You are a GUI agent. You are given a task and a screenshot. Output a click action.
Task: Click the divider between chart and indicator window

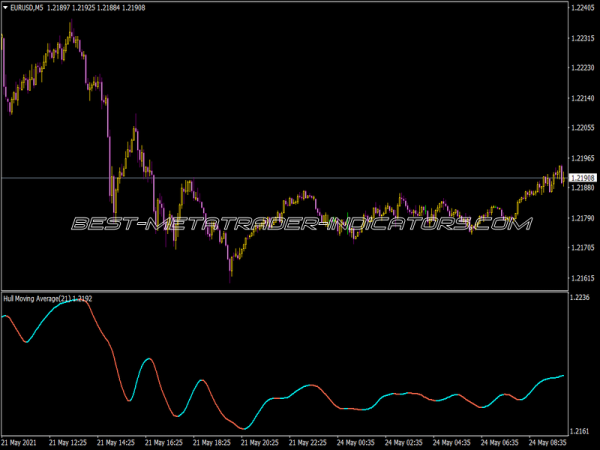point(280,291)
